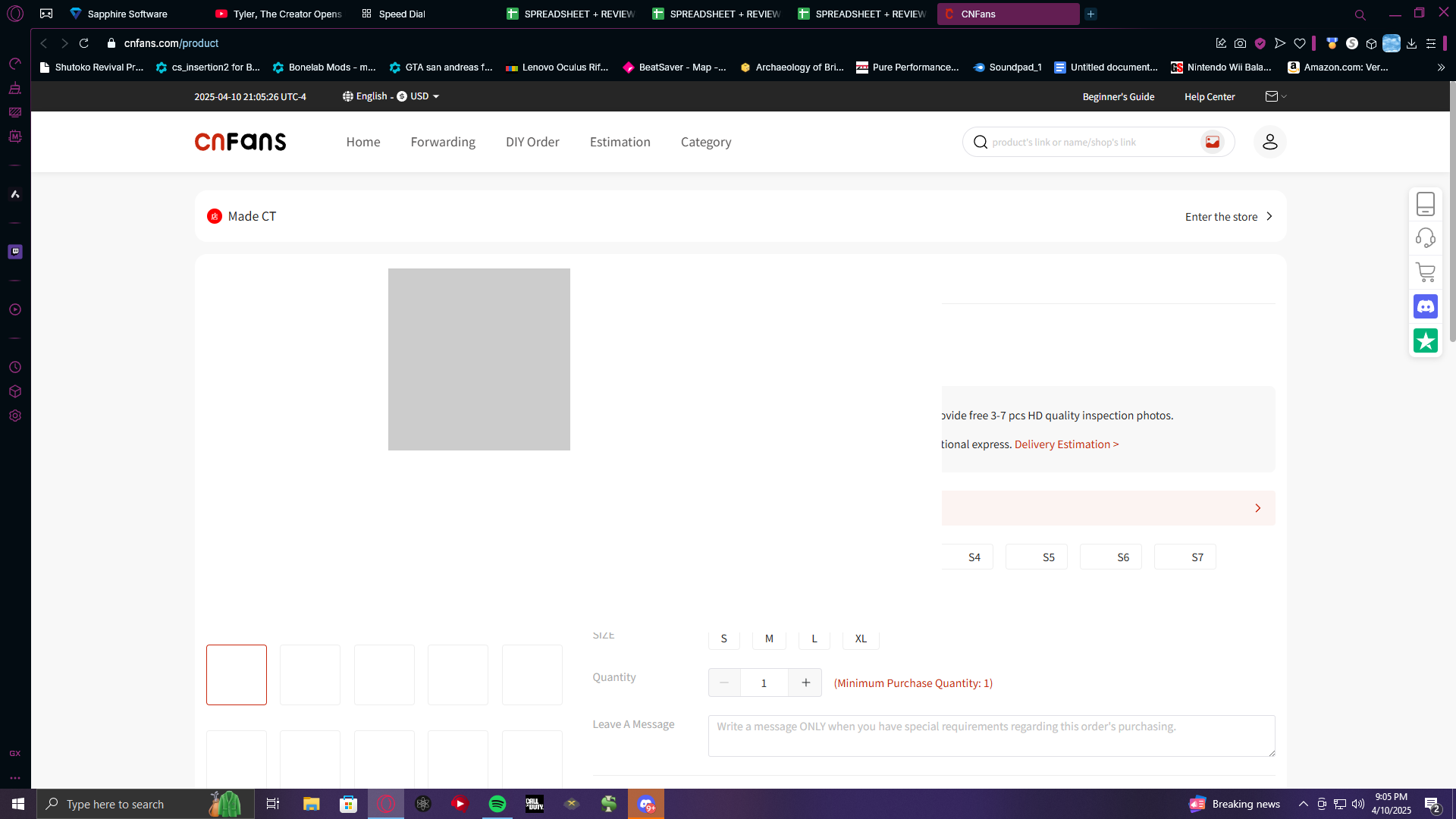The image size is (1456, 819).
Task: Open the user account profile icon
Action: pos(1269,142)
